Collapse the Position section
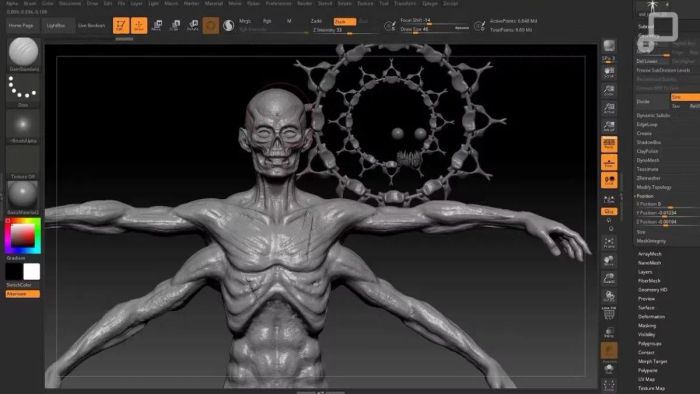The image size is (700, 394). pyautogui.click(x=645, y=196)
